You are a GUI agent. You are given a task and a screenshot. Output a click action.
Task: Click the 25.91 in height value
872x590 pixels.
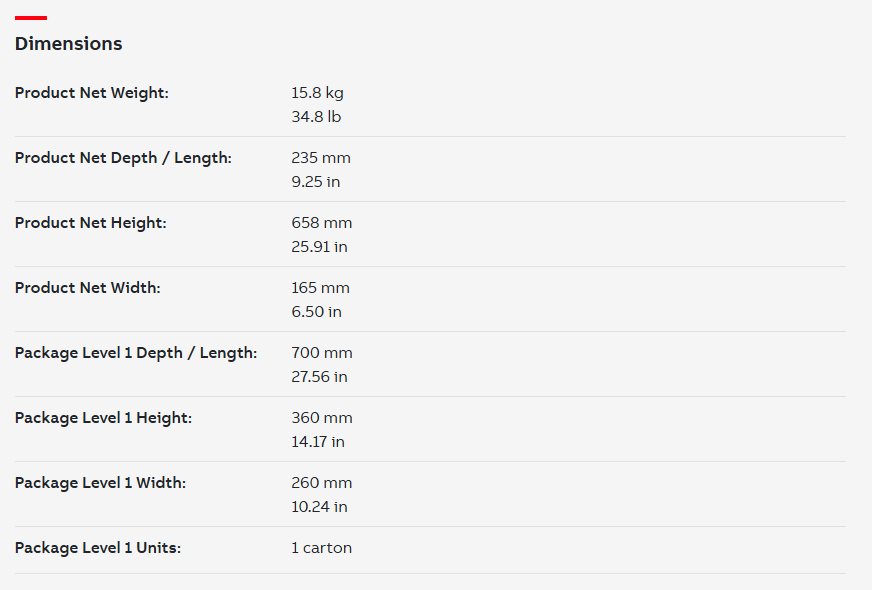320,247
